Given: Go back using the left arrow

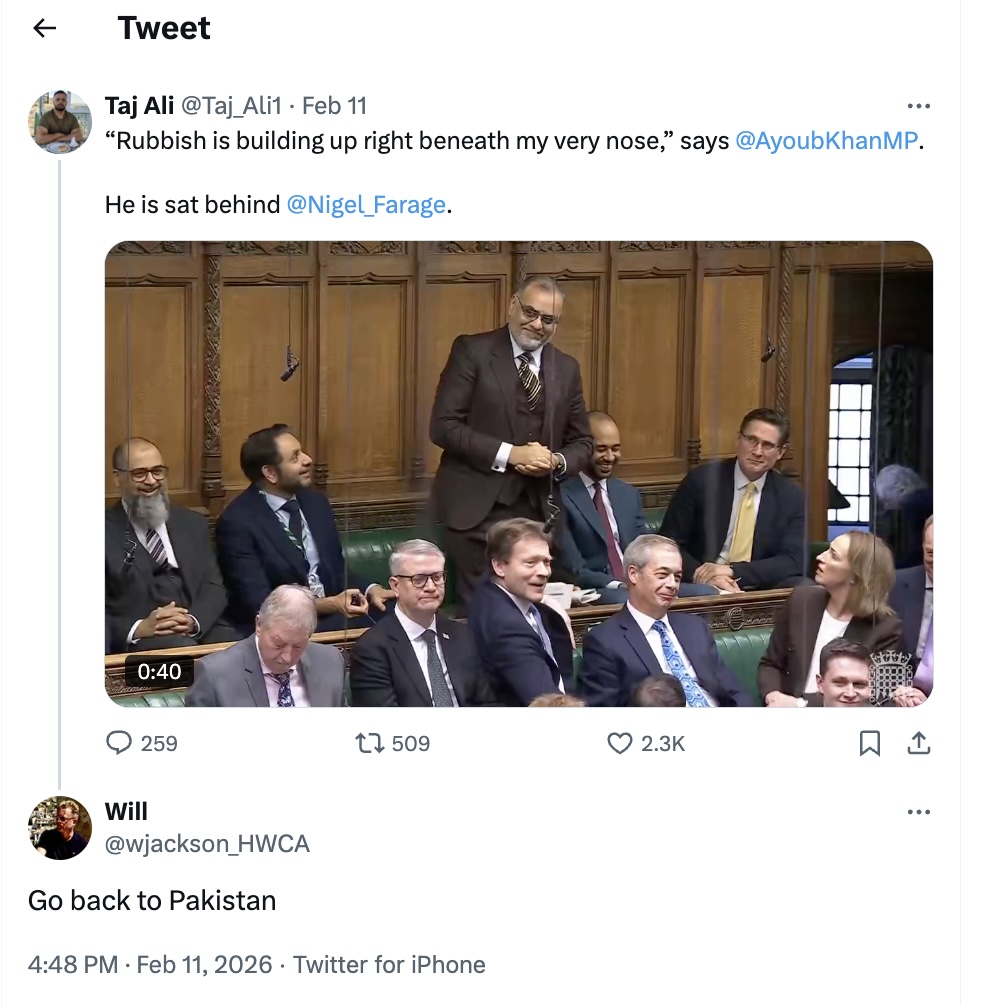Looking at the screenshot, I should coord(44,28).
